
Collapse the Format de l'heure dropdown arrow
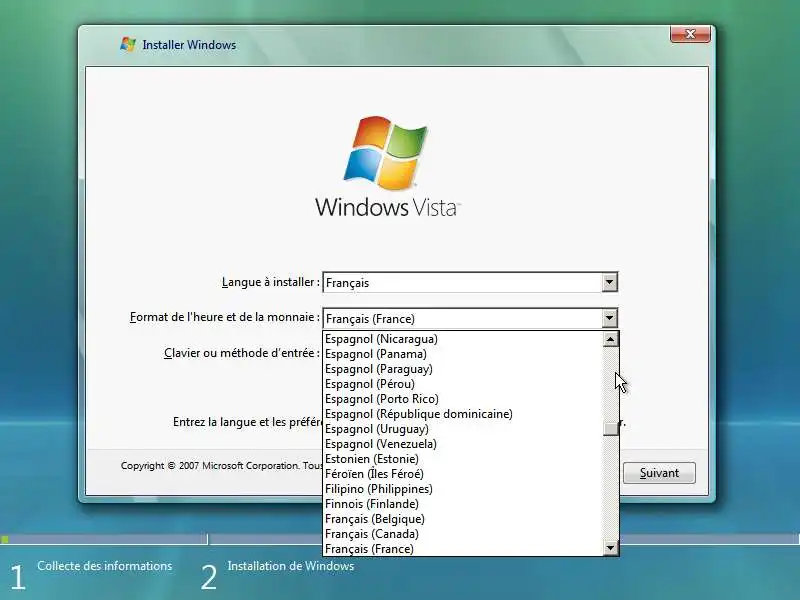(x=609, y=318)
